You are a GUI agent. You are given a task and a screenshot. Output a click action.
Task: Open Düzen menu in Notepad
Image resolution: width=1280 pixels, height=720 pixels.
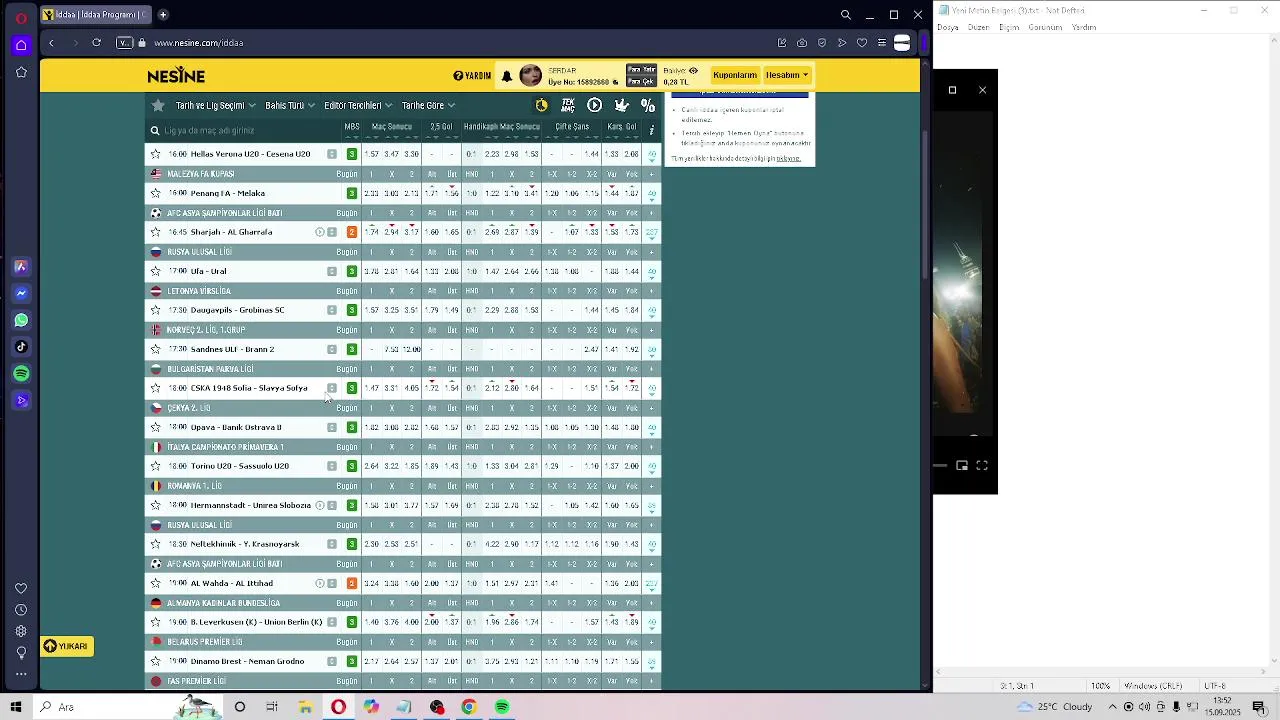[x=979, y=28]
